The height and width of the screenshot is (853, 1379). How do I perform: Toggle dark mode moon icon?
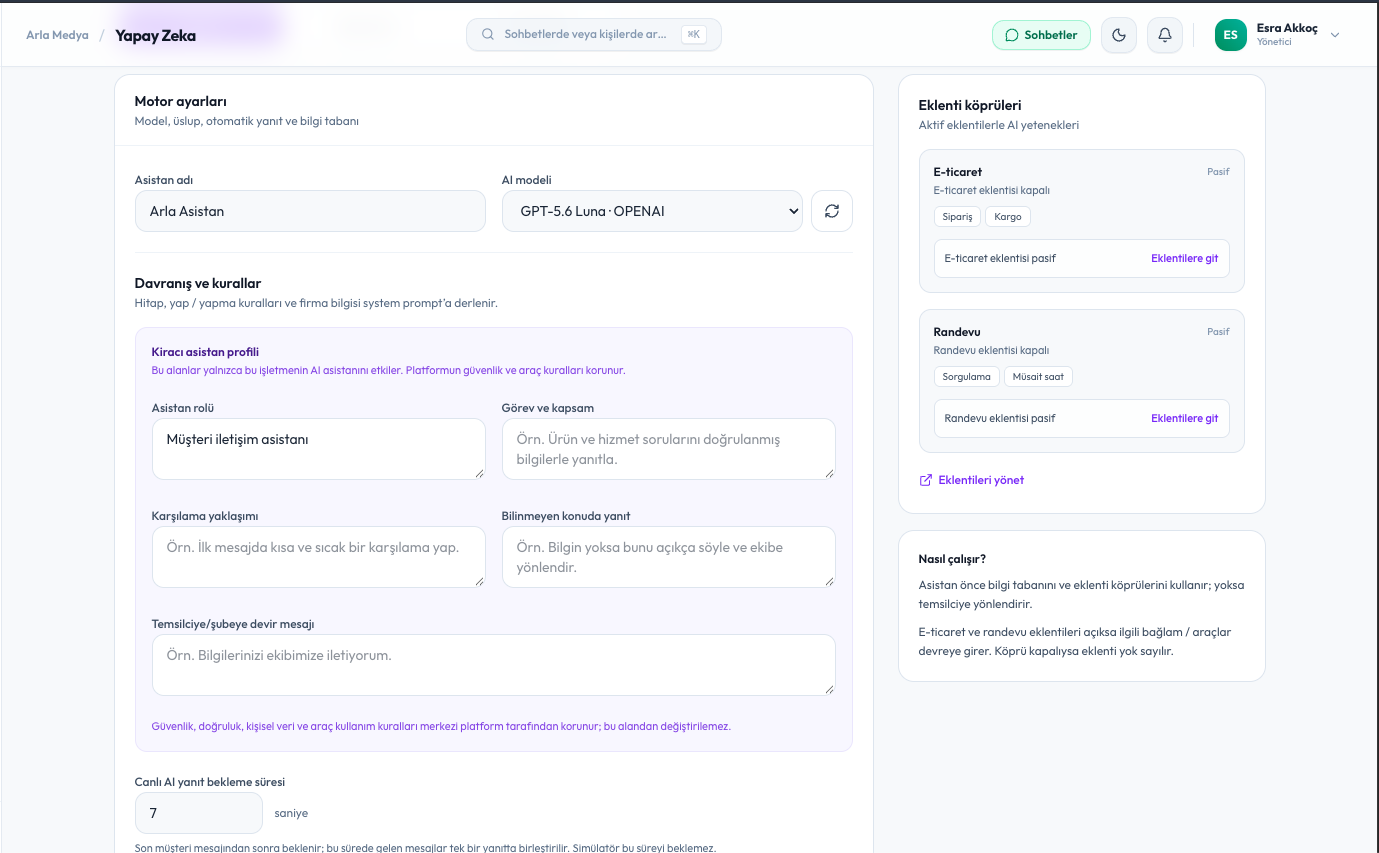[x=1119, y=35]
